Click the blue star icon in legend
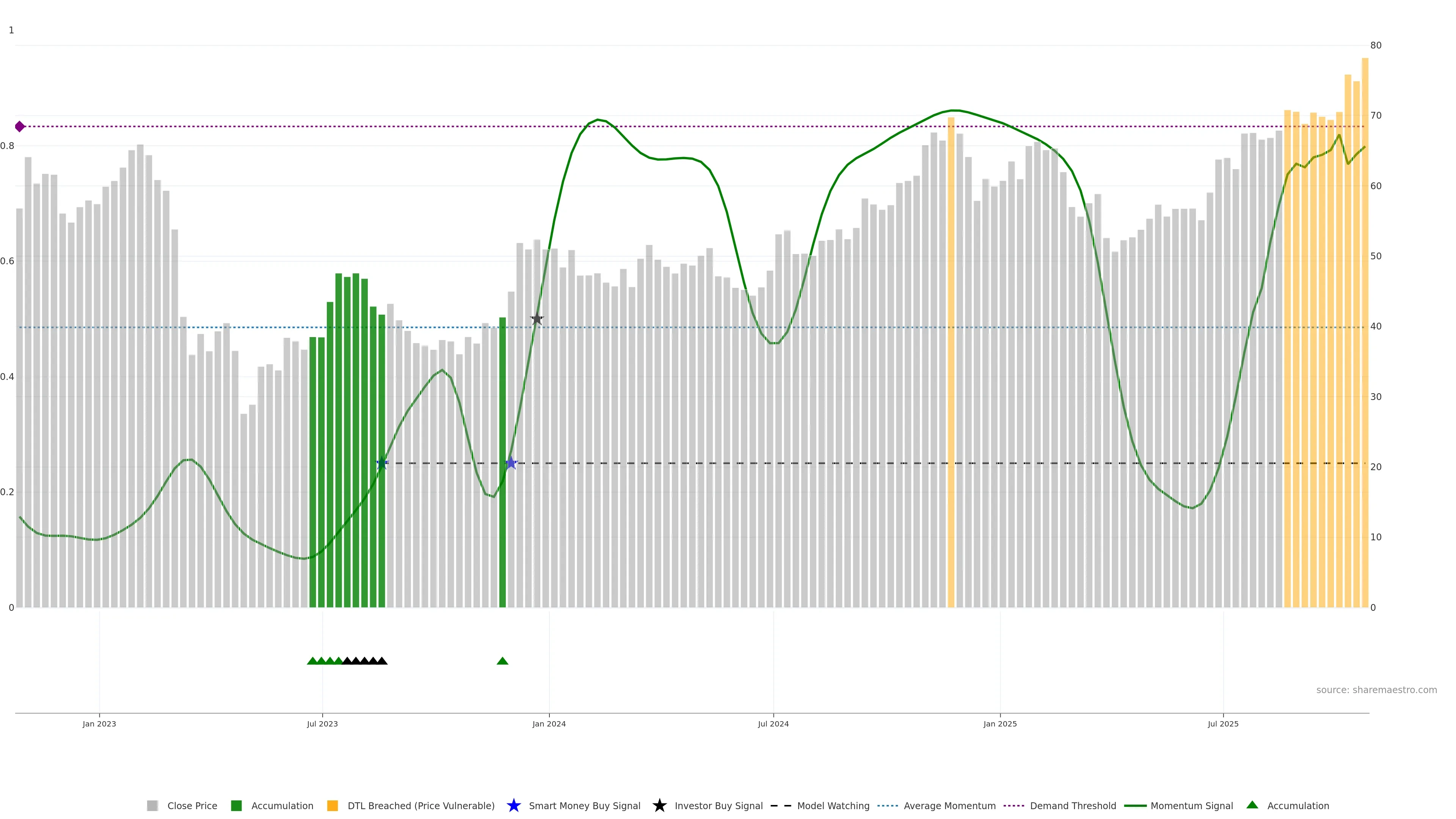 coord(513,805)
